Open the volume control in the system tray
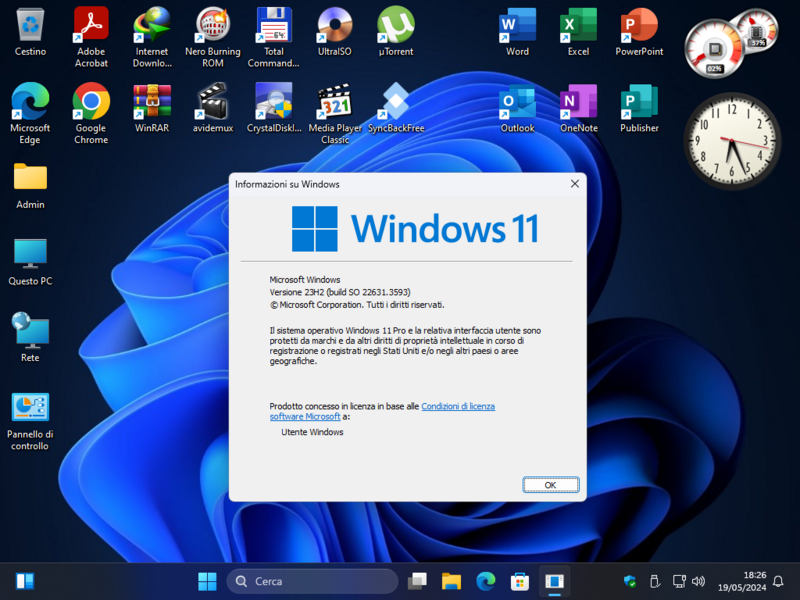Screen dimensions: 800x600 [x=700, y=580]
